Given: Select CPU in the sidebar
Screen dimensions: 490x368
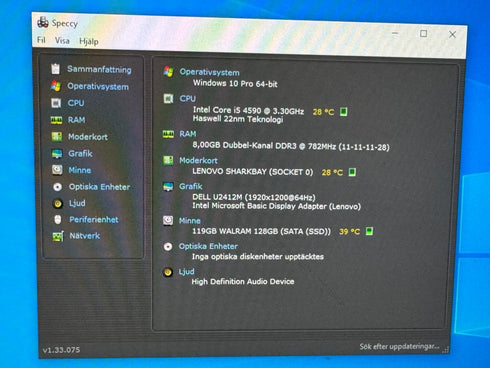Looking at the screenshot, I should (x=76, y=103).
